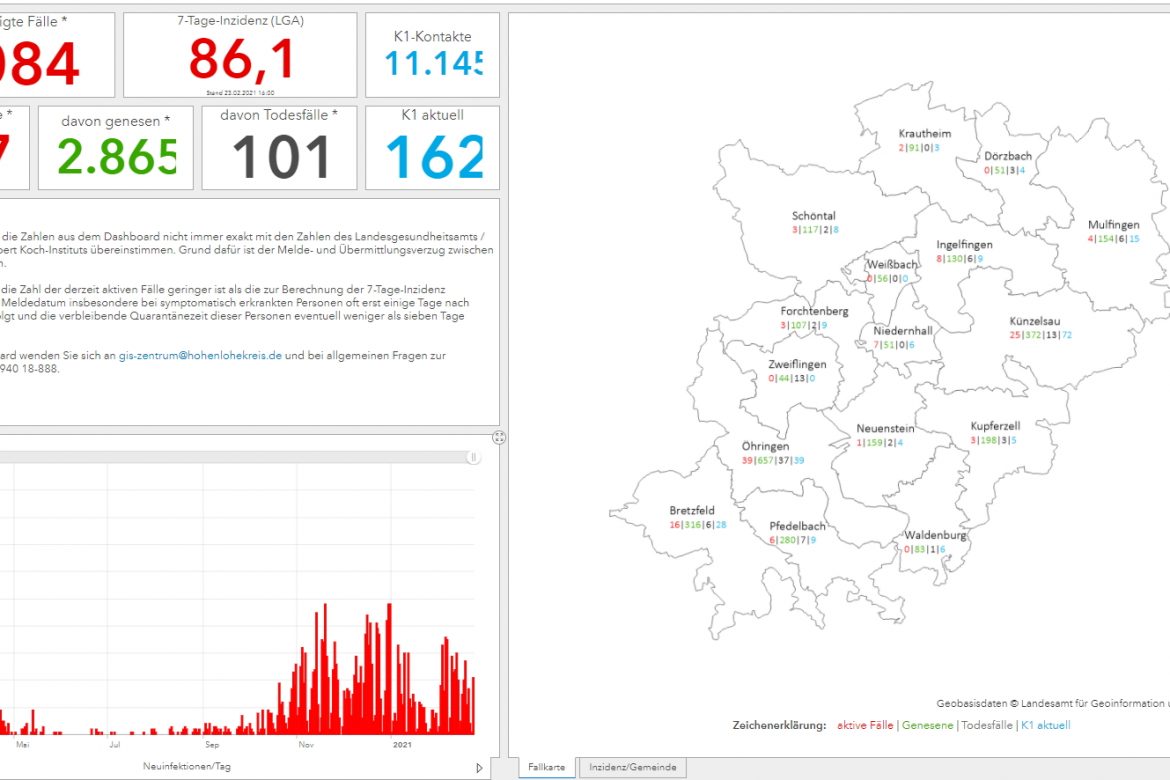Select the K1 aktuell indicator card
The image size is (1170, 780).
click(x=432, y=148)
